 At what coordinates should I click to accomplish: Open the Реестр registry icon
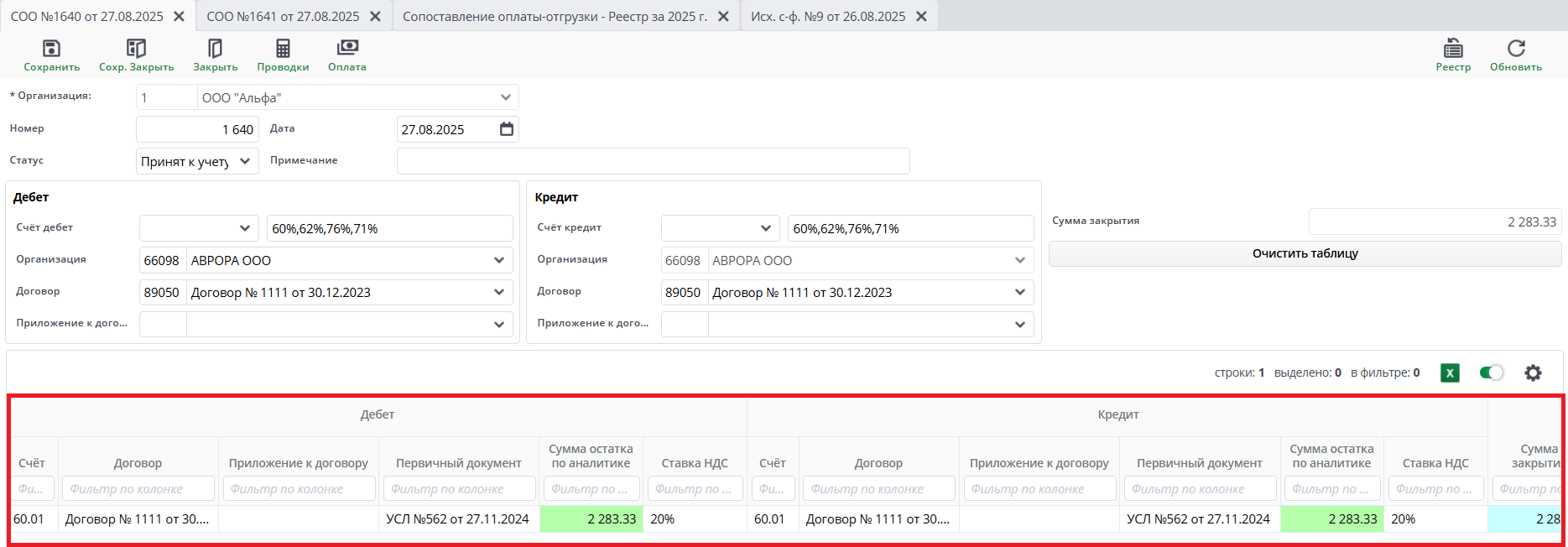tap(1453, 49)
